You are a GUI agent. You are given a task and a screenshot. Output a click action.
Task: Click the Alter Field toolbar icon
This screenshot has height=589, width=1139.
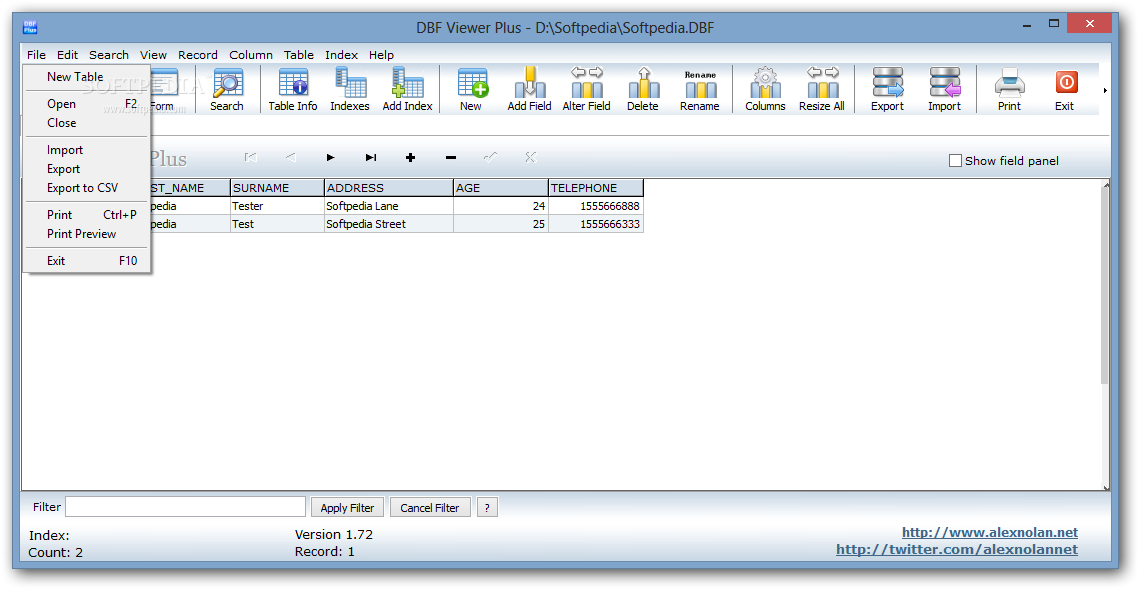point(586,89)
